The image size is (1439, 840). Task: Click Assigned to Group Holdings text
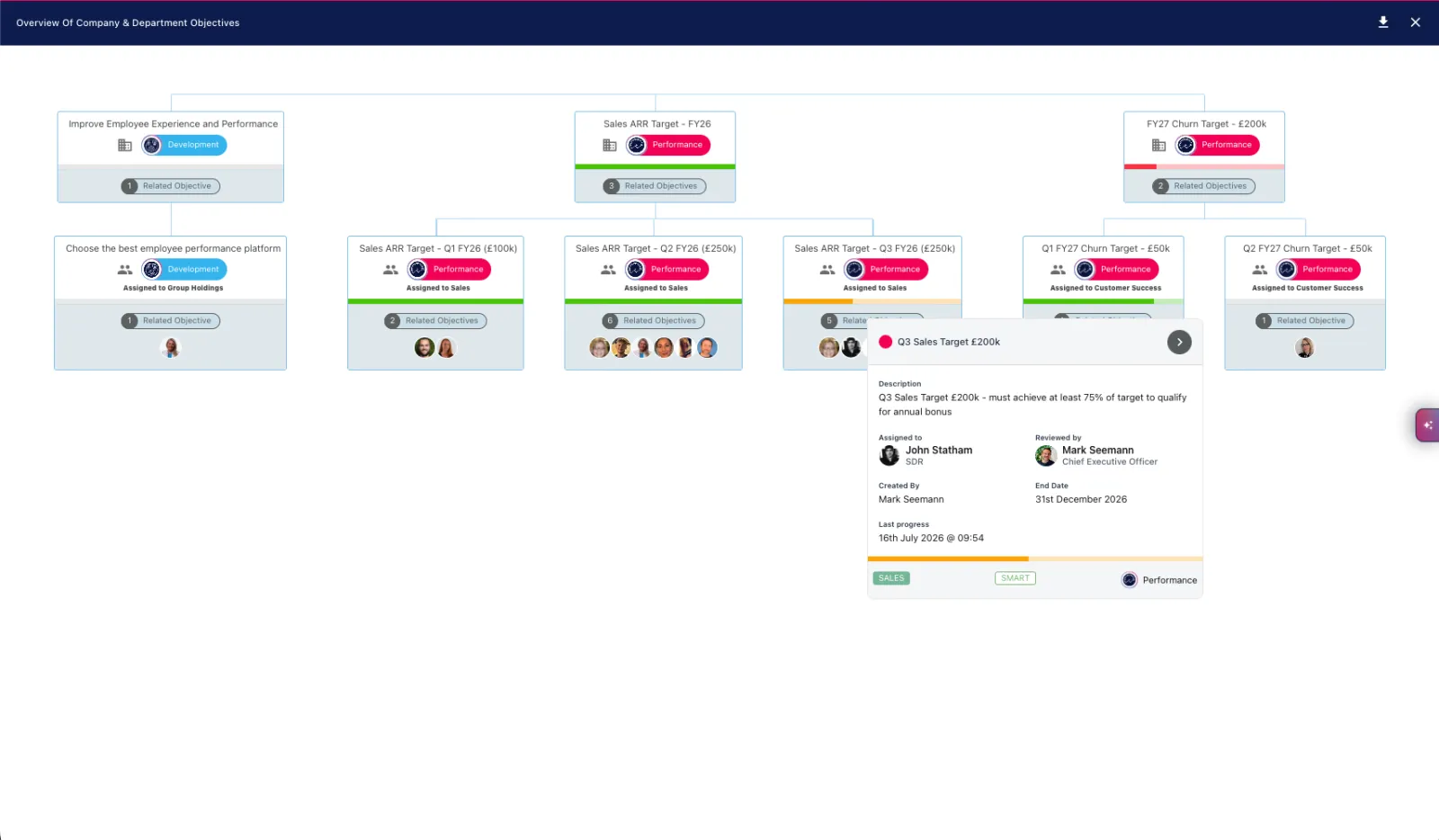tap(173, 289)
